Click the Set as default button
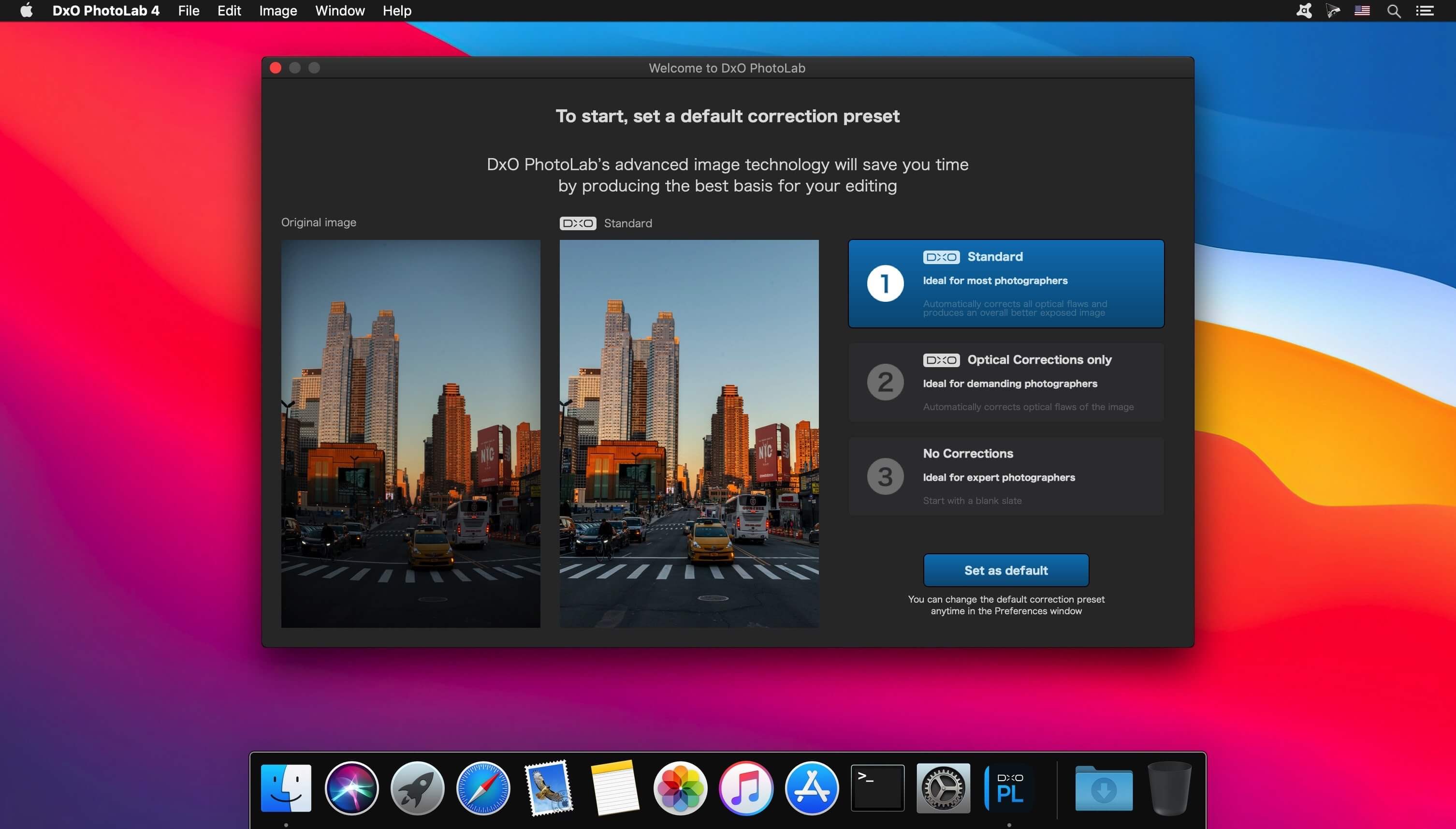Viewport: 1456px width, 829px height. coord(1006,570)
